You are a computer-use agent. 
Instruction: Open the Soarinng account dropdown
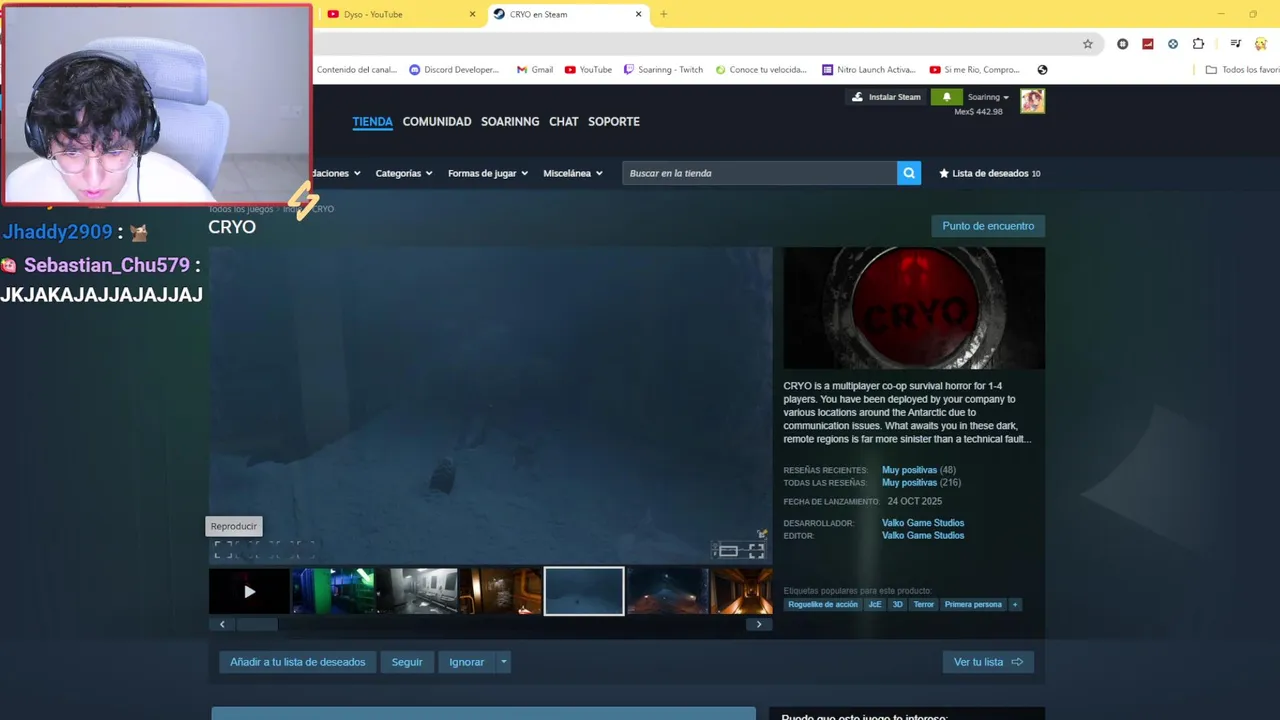tap(988, 97)
